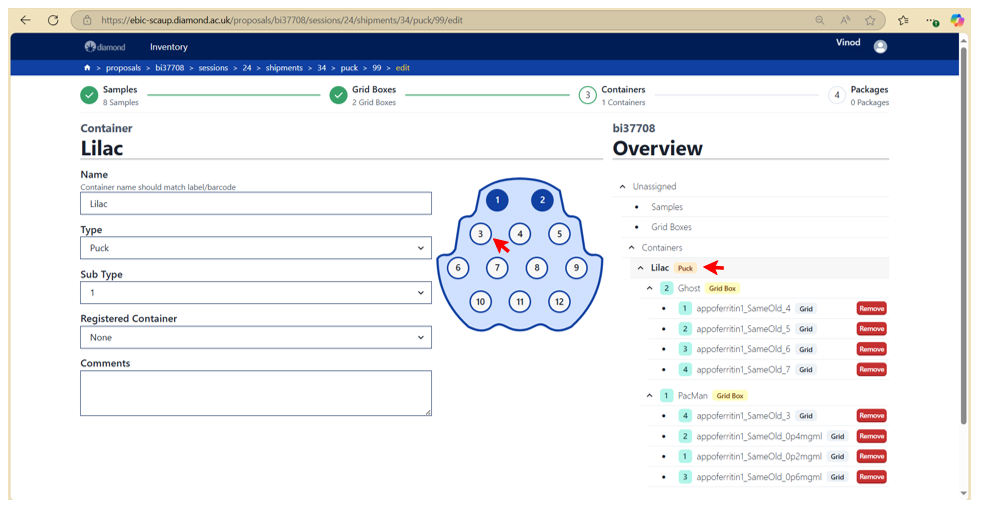Collapse the Lilac puck tree node
This screenshot has height=515, width=981.
coord(641,268)
